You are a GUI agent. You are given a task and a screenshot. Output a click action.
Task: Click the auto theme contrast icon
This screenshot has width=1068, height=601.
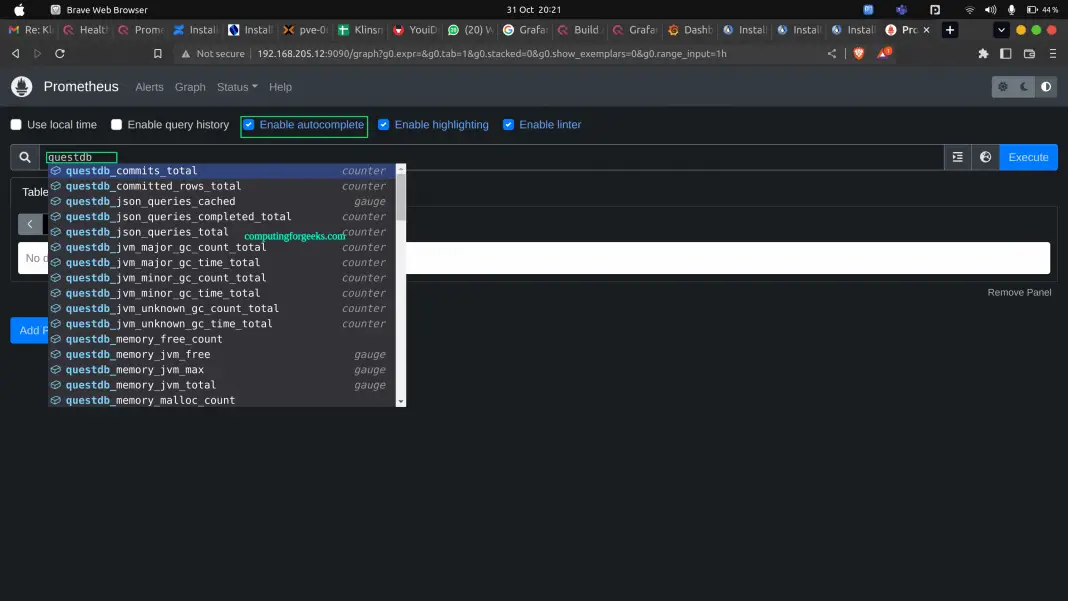point(1046,88)
